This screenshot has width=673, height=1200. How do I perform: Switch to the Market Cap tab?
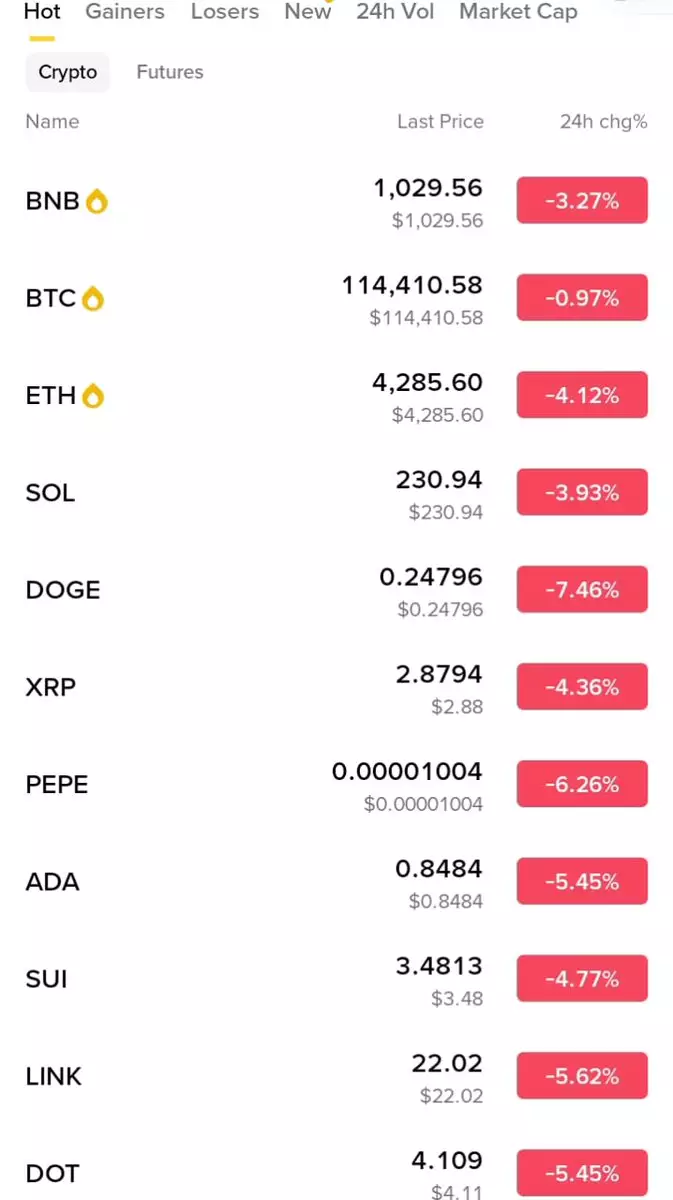coord(518,12)
